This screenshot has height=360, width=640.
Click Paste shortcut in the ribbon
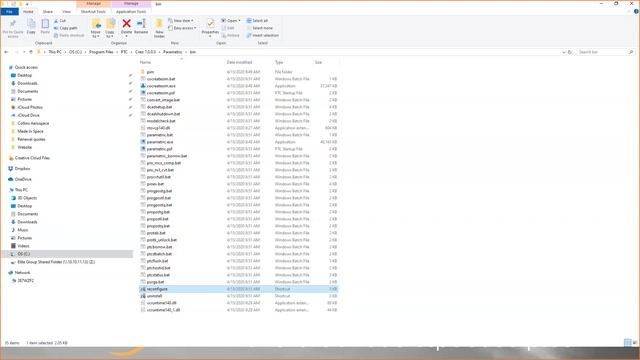[x=69, y=36]
